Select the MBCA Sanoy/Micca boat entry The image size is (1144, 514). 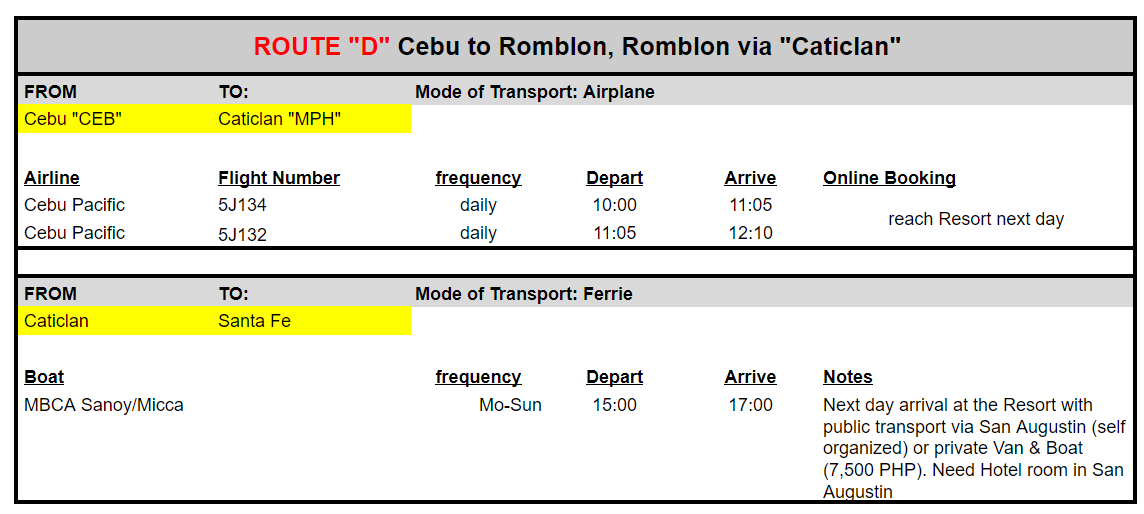(x=104, y=405)
